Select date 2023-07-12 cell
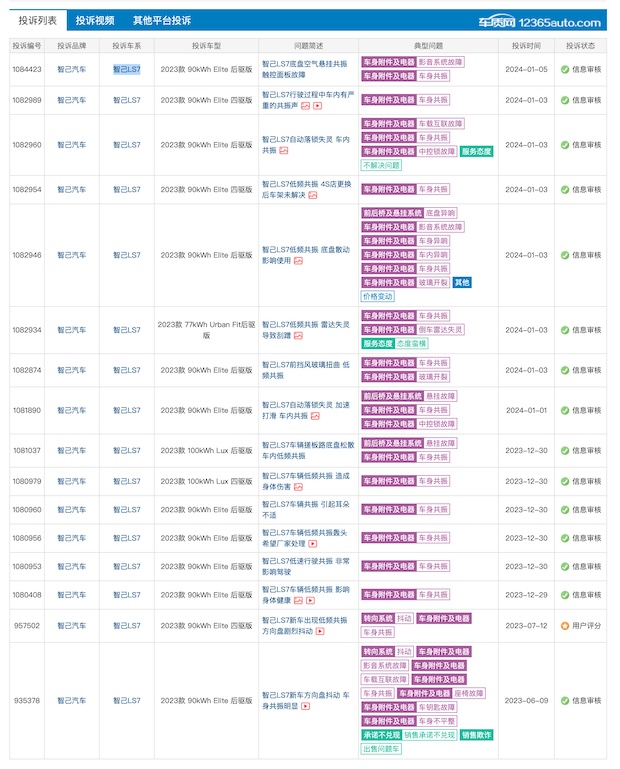The width and height of the screenshot is (620, 769). (526, 626)
